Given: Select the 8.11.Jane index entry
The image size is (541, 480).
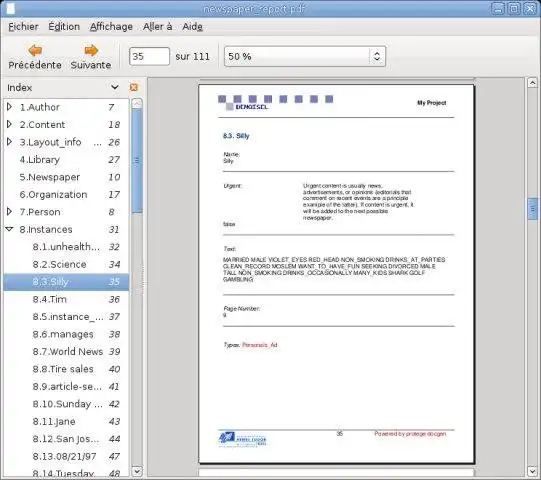Looking at the screenshot, I should click(x=66, y=421).
